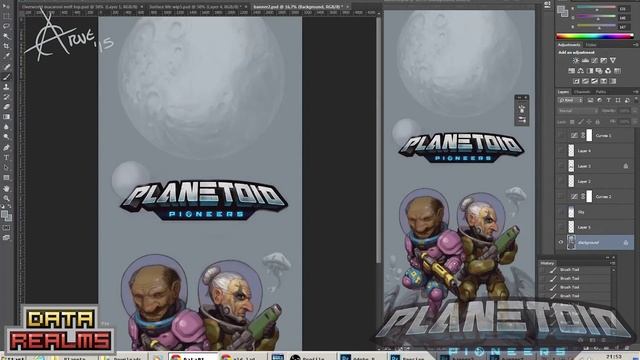The height and width of the screenshot is (360, 640).
Task: Toggle lock transparent pixels
Action: (572, 122)
